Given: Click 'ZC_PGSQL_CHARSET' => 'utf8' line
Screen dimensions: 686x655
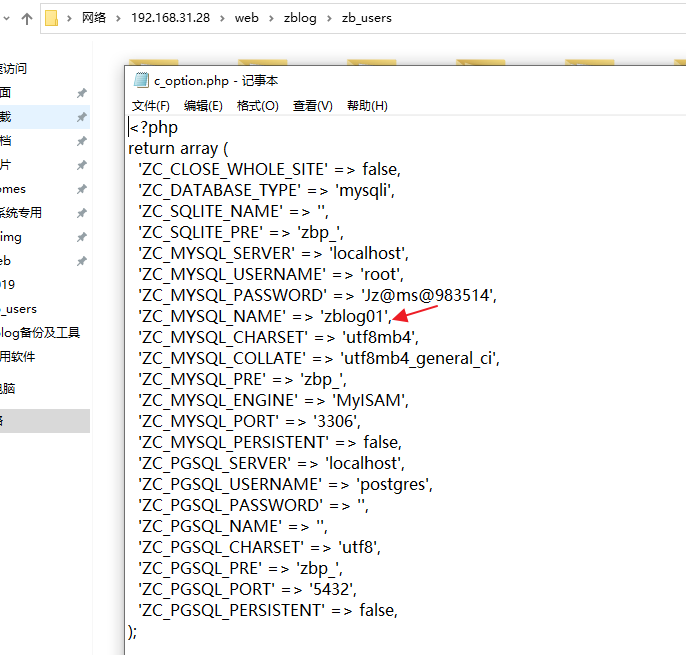Looking at the screenshot, I should point(260,547).
